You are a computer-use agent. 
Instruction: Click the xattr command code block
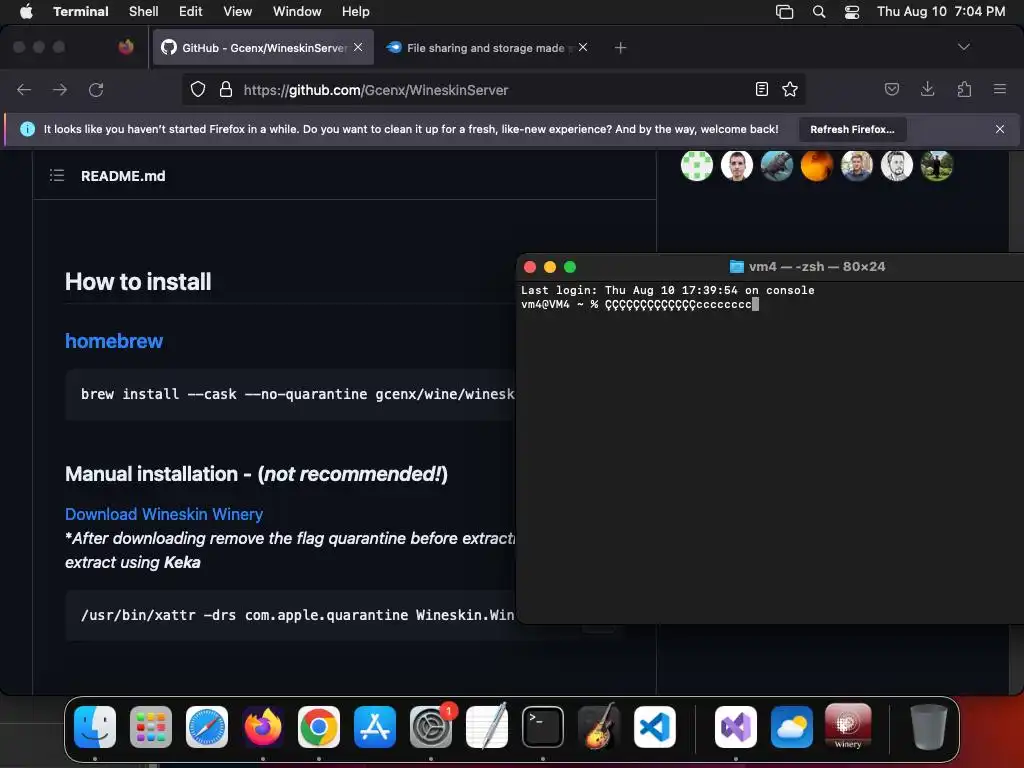point(291,615)
